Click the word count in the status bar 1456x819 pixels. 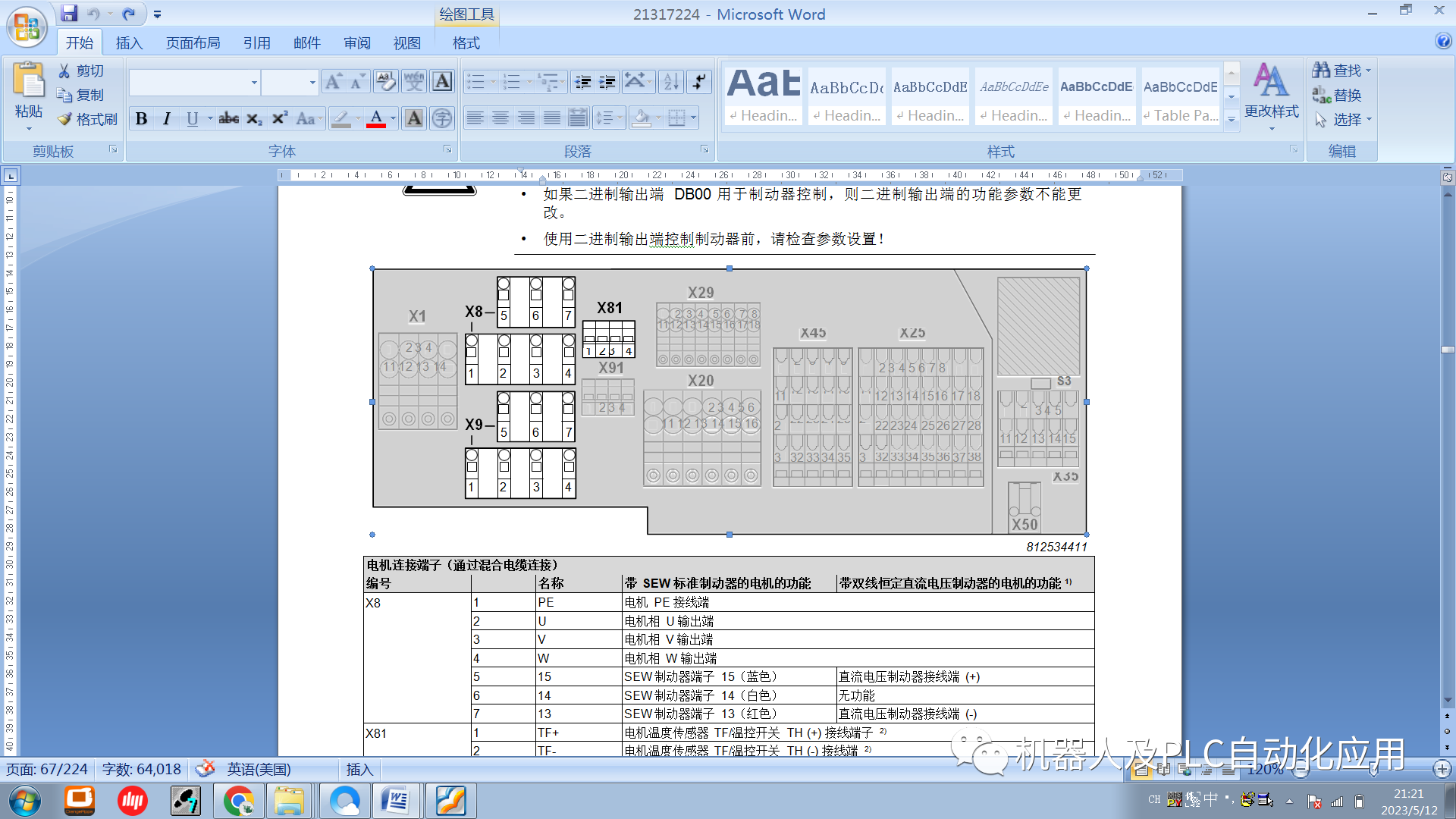tap(140, 769)
